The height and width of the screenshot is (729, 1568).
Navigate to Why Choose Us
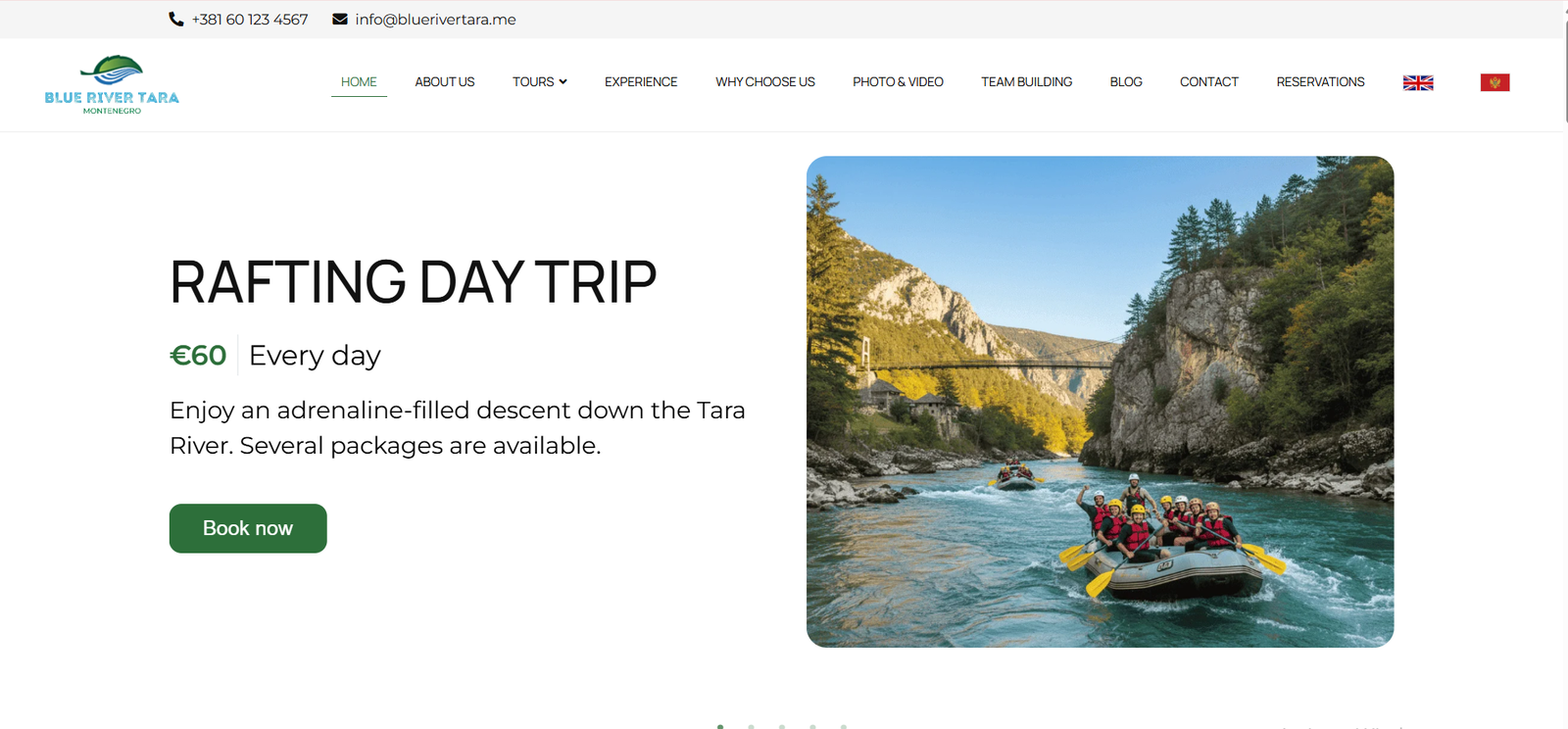765,82
